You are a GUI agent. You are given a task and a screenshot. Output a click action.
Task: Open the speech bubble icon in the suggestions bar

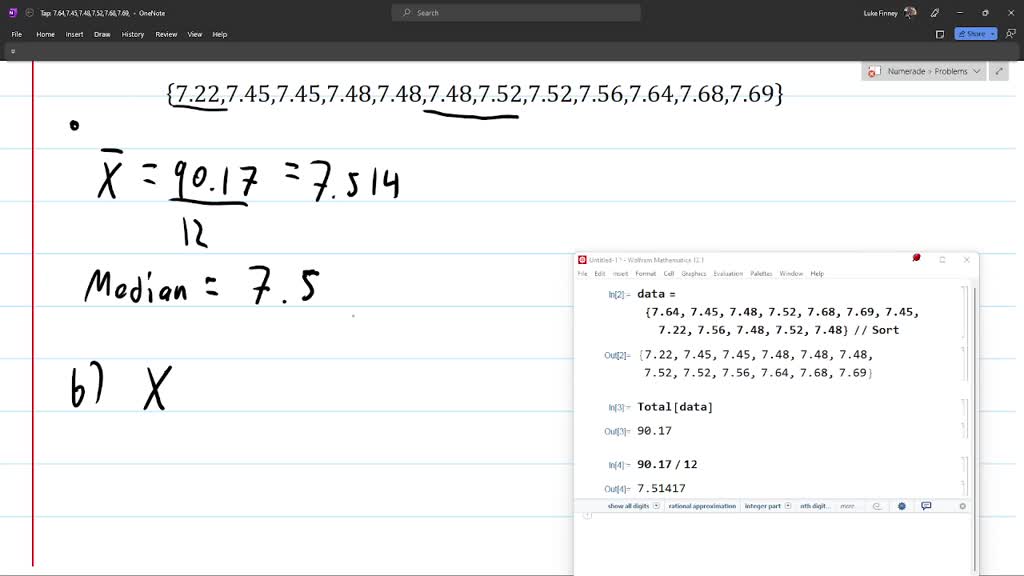pos(926,506)
